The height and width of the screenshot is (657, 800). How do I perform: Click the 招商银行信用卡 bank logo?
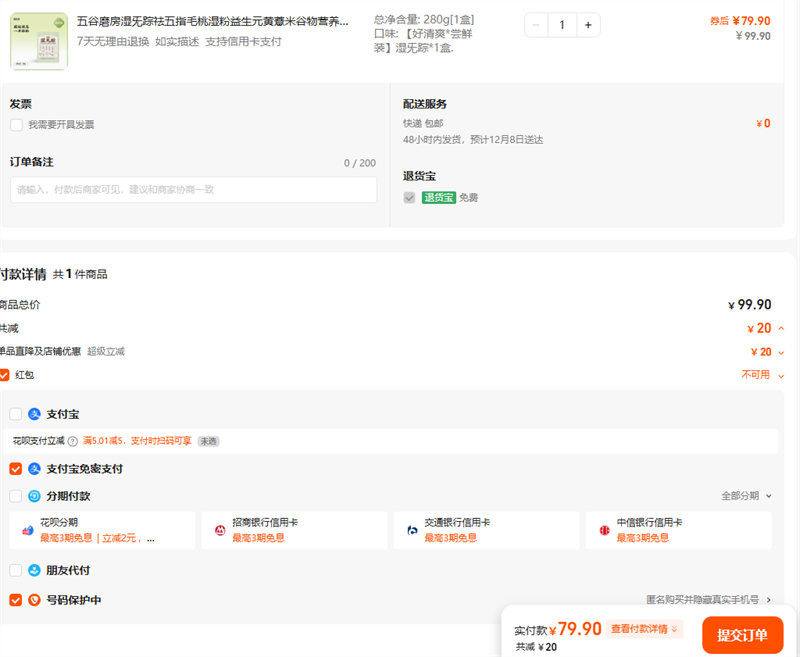coord(220,530)
